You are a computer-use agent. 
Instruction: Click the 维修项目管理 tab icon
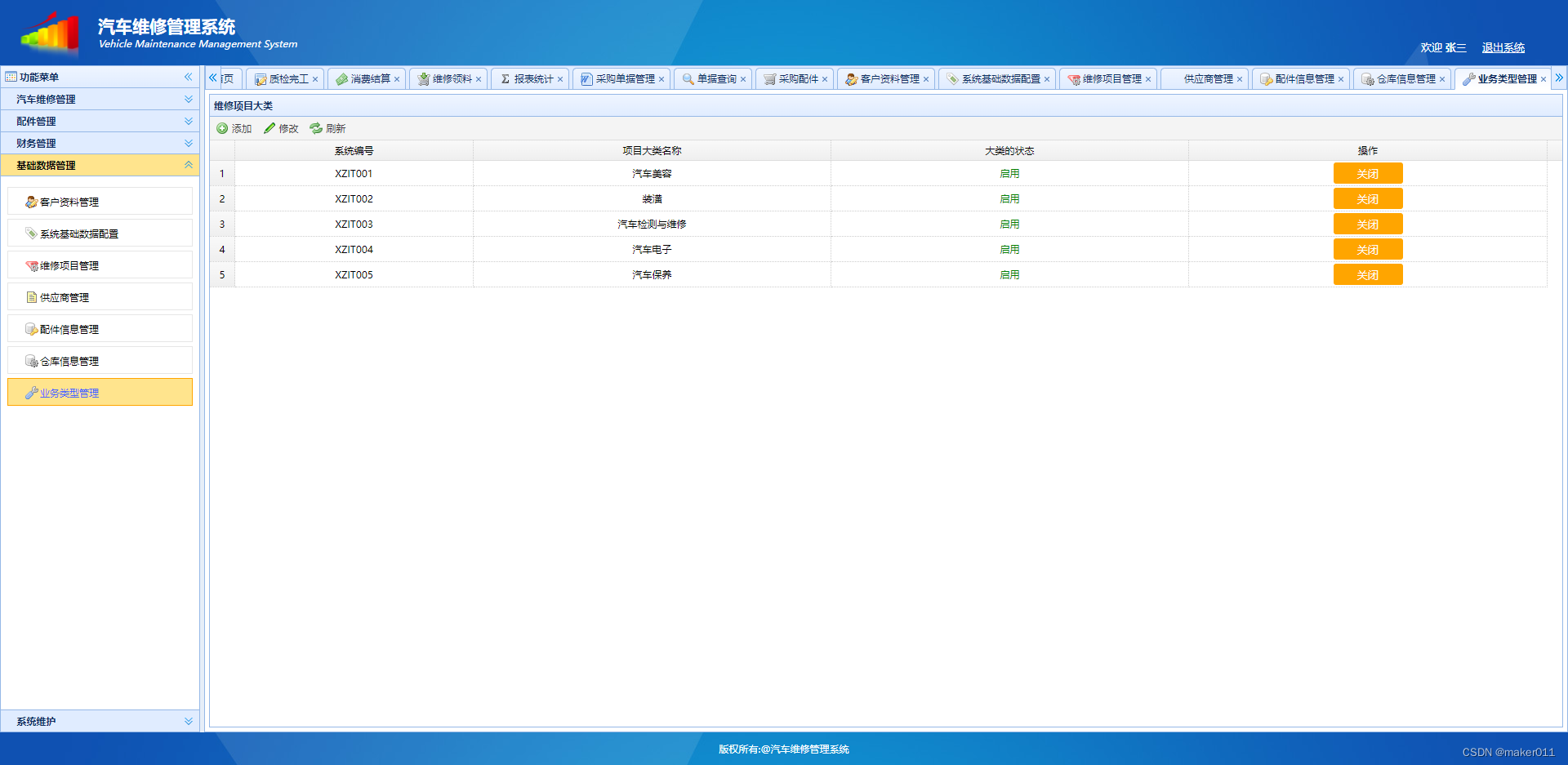[x=1074, y=79]
